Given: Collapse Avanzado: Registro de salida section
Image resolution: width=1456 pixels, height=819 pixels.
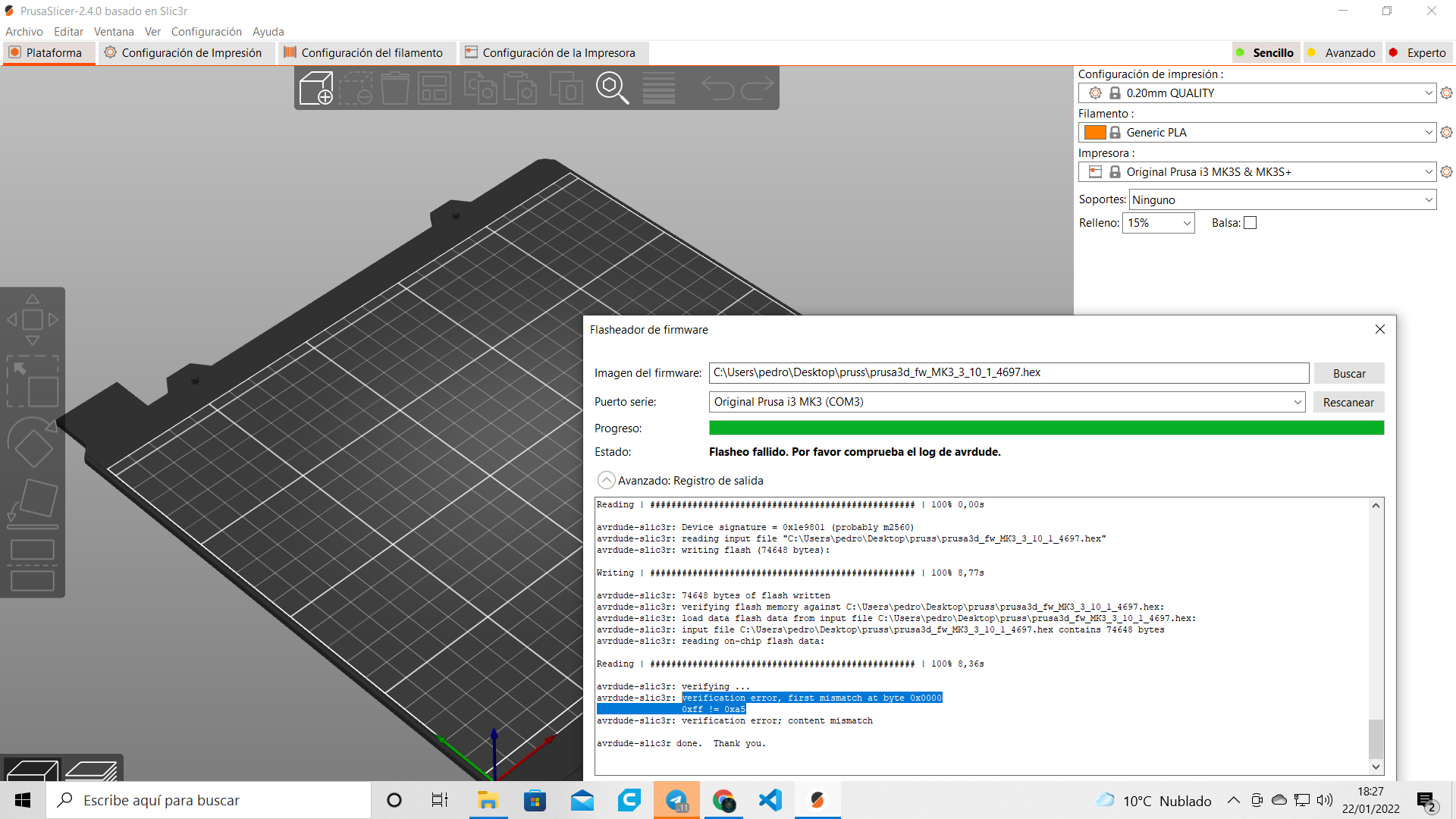Looking at the screenshot, I should click(x=606, y=480).
